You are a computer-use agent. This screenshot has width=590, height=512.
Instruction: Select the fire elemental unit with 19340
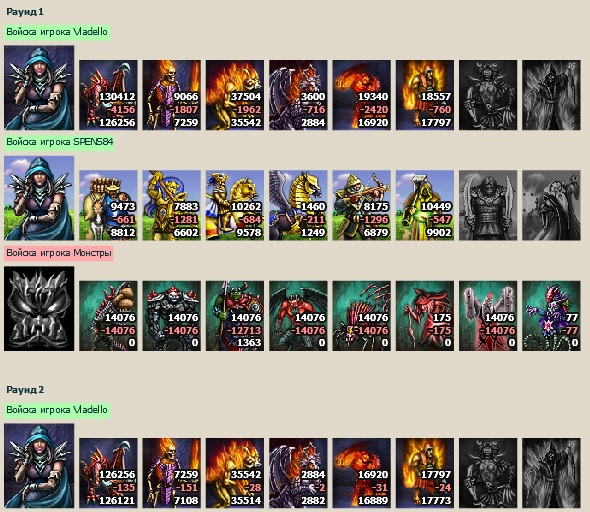pos(362,95)
